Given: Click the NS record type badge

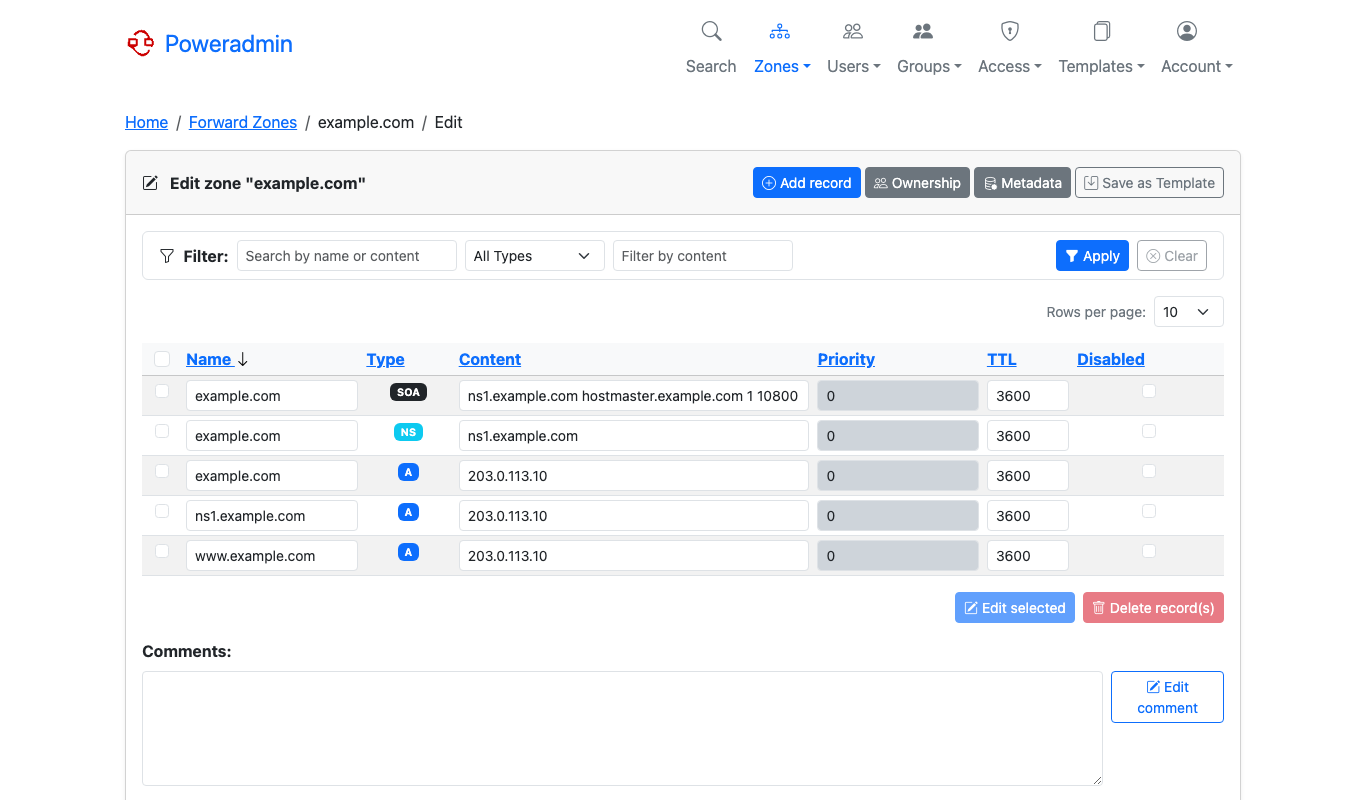Looking at the screenshot, I should tap(408, 432).
